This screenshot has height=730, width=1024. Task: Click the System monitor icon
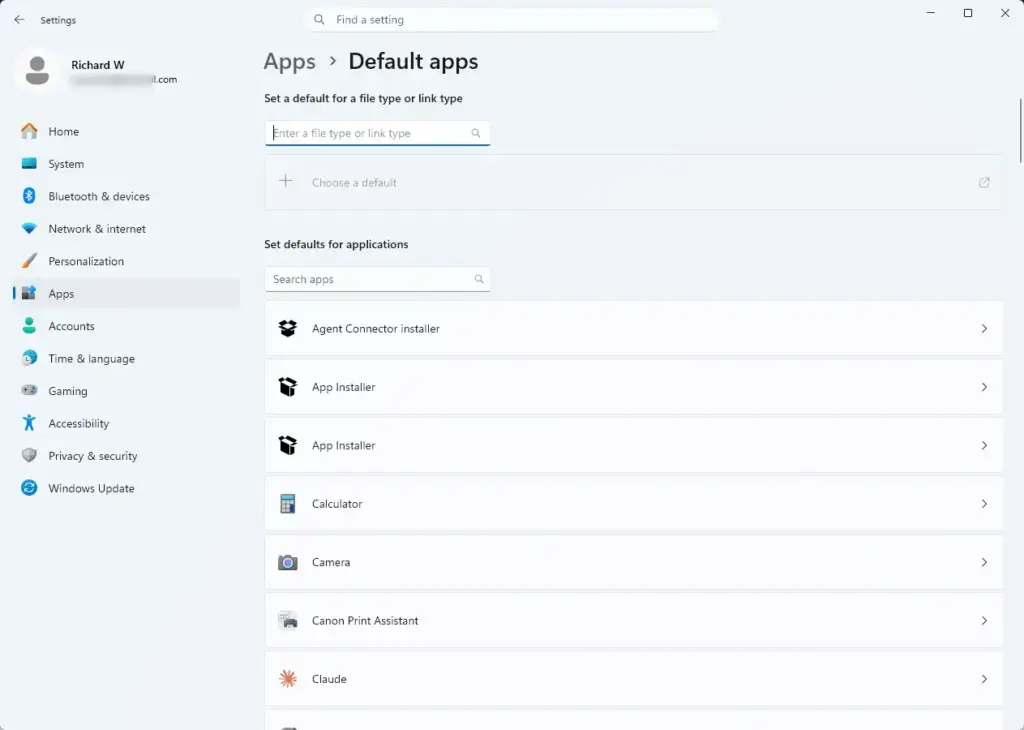pyautogui.click(x=29, y=163)
